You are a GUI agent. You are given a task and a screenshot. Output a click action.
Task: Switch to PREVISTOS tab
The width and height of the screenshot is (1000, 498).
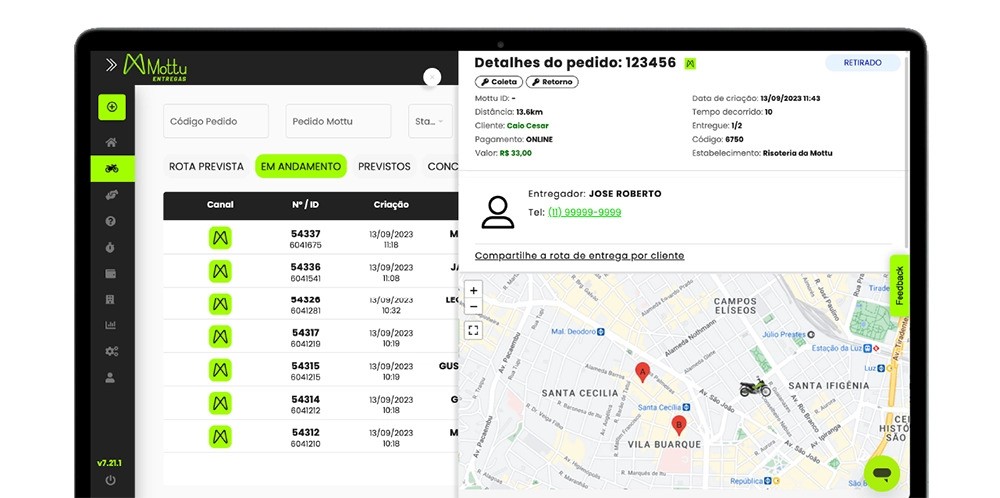pos(384,166)
